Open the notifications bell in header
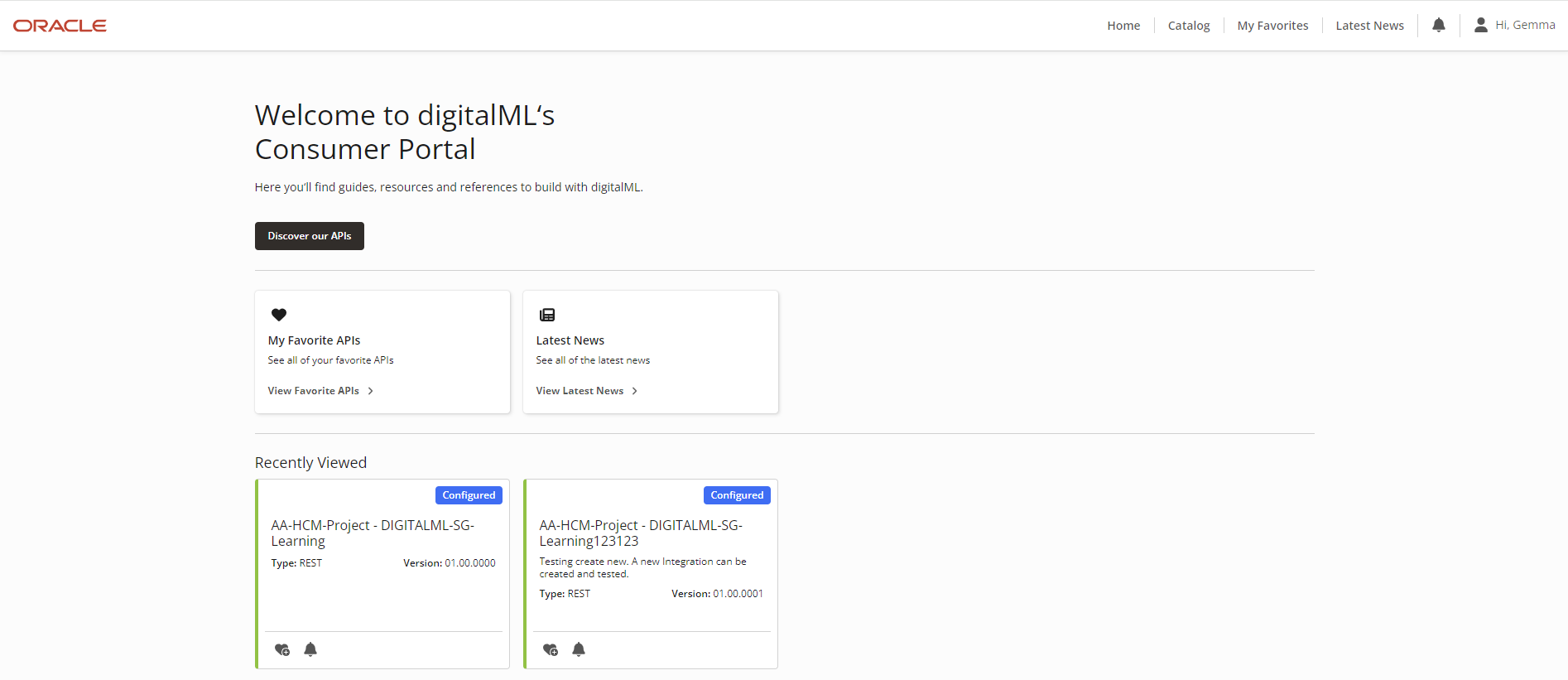 point(1439,25)
